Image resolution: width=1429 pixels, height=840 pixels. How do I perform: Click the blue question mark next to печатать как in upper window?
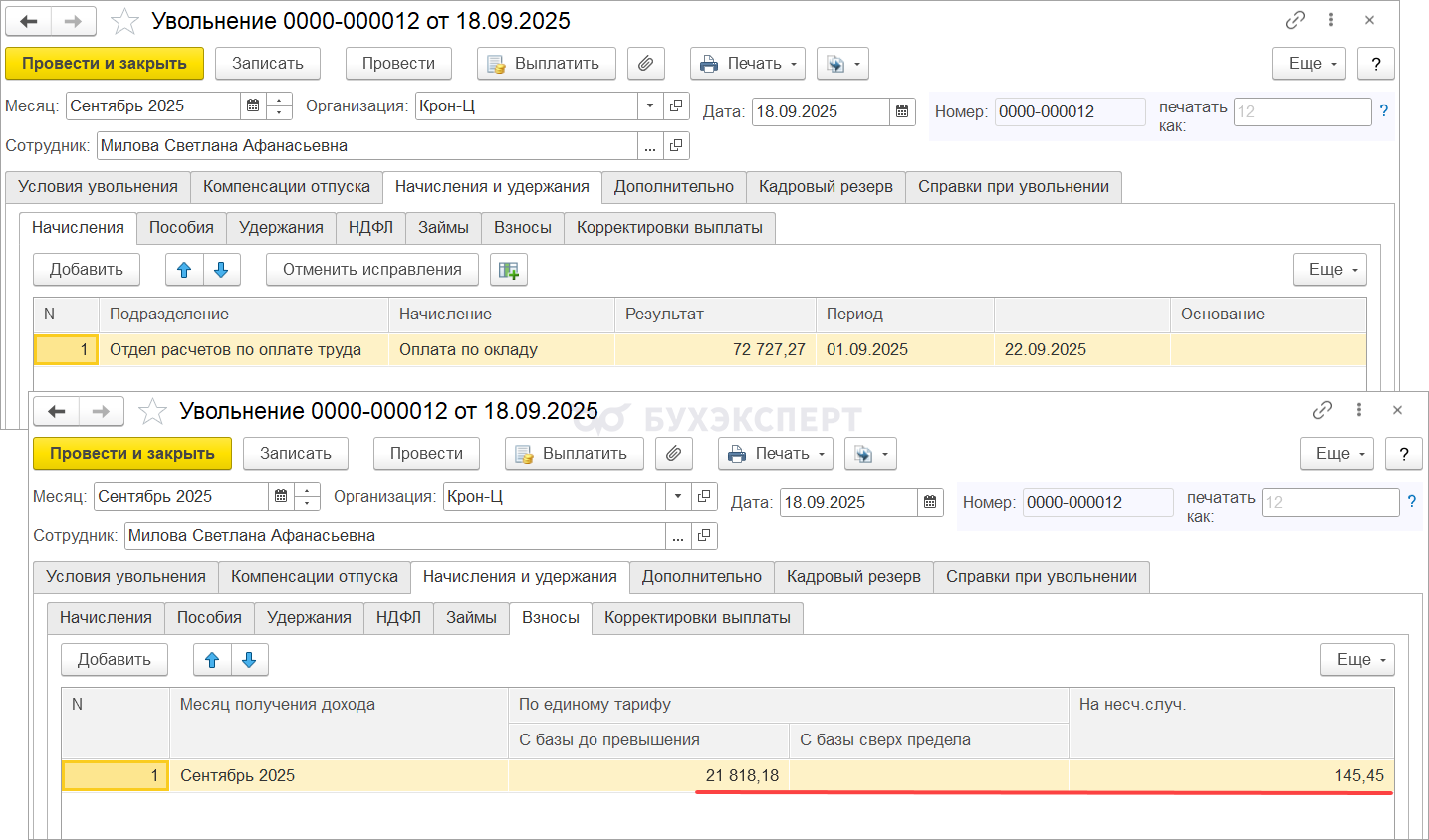pyautogui.click(x=1383, y=111)
